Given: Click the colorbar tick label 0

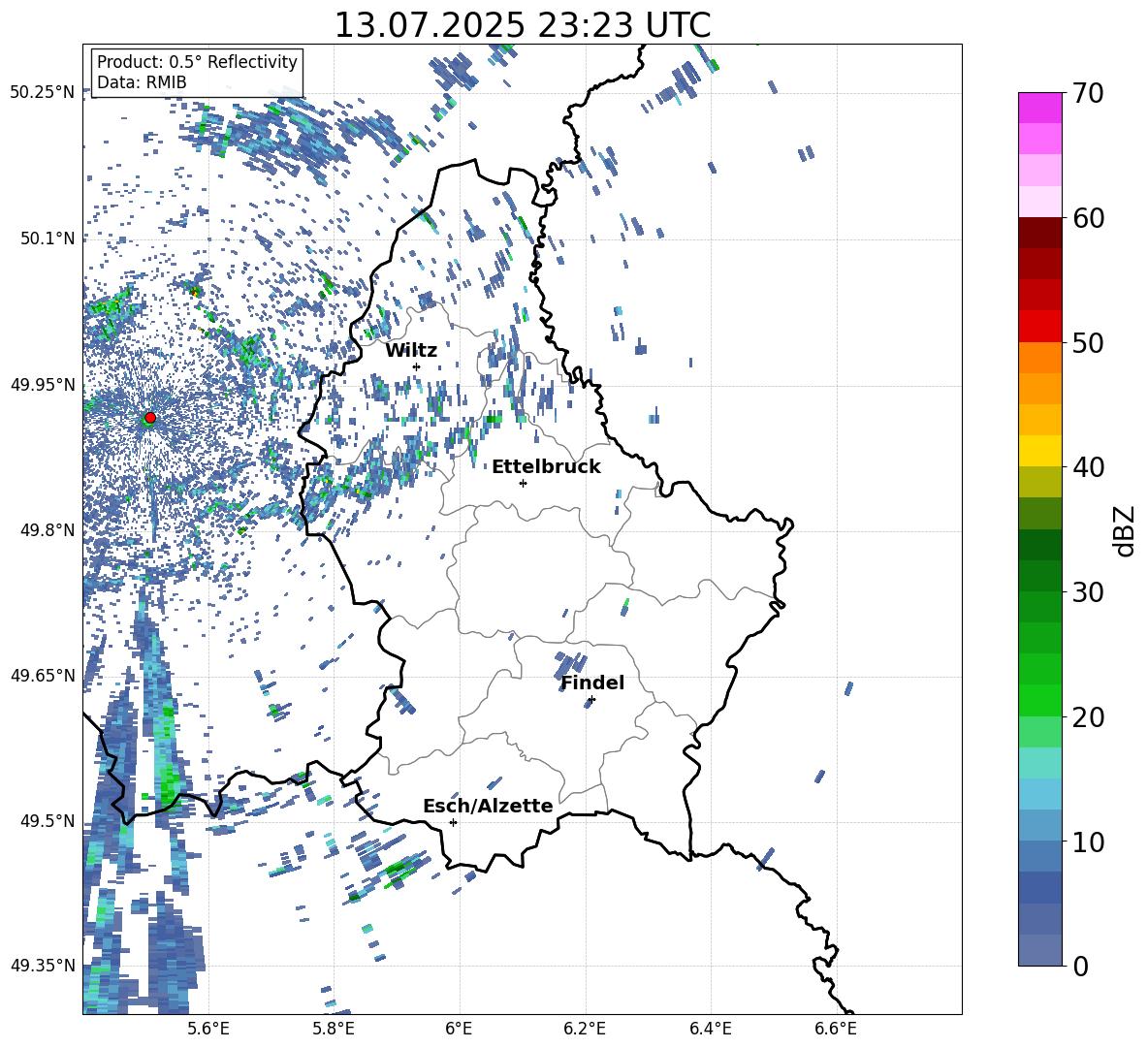Looking at the screenshot, I should (1080, 967).
